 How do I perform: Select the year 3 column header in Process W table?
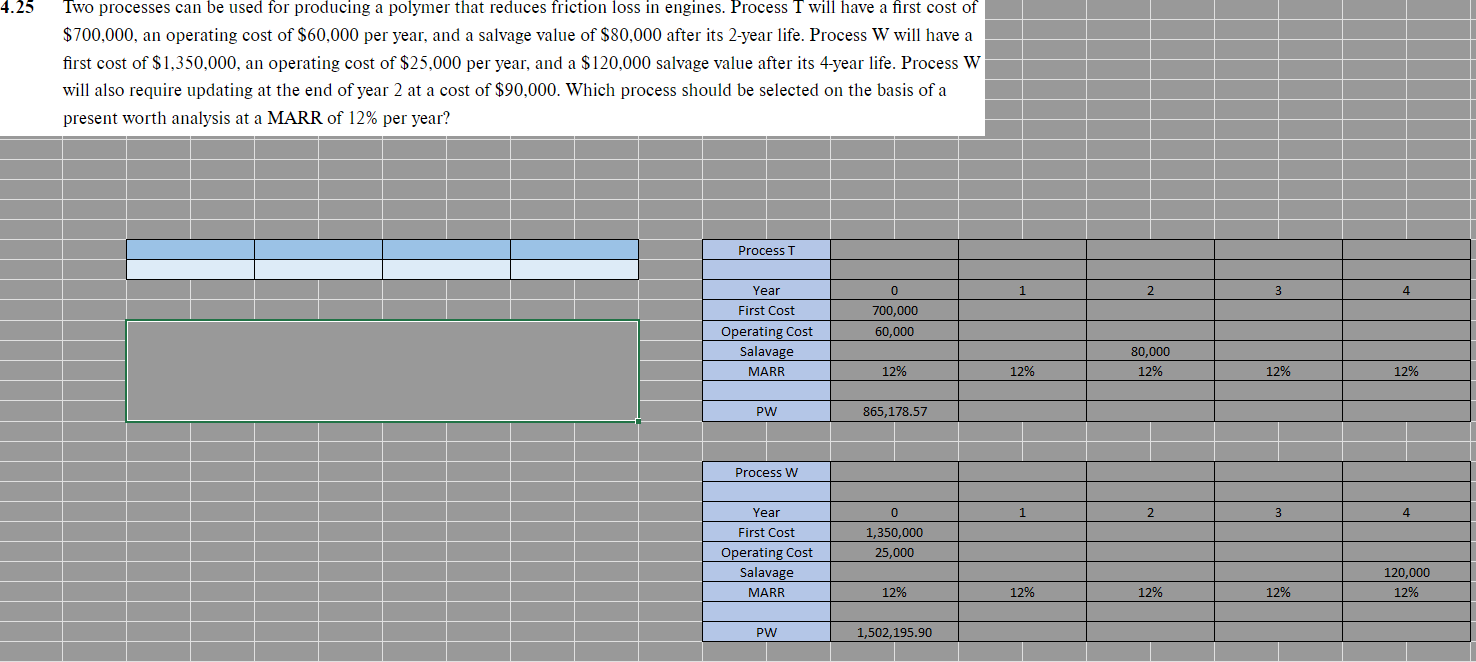(x=1277, y=512)
